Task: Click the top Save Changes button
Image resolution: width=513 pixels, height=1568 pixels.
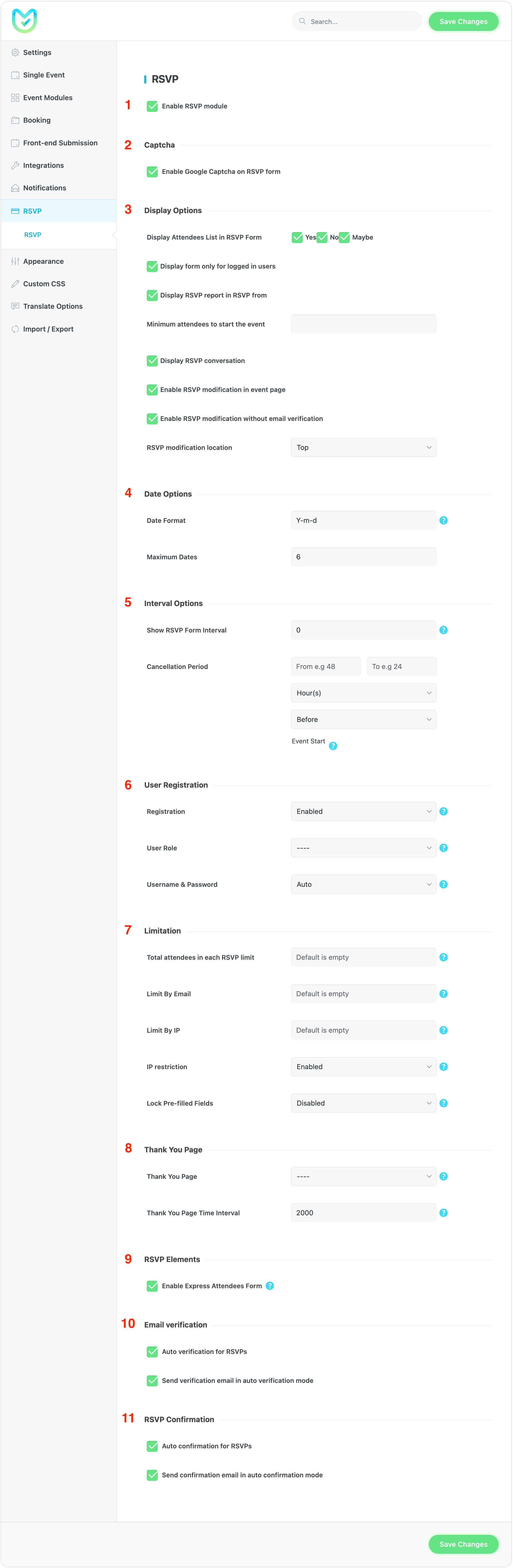Action: pyautogui.click(x=463, y=21)
